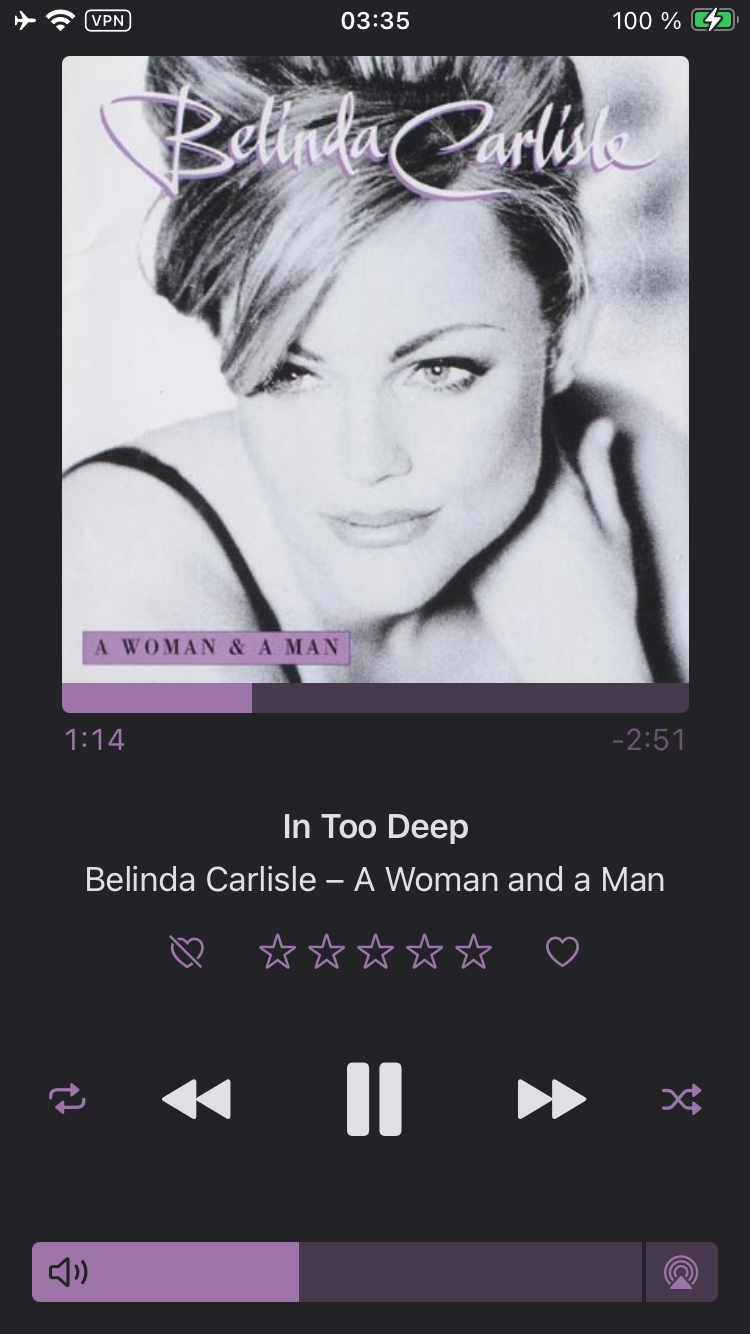This screenshot has width=750, height=1334.
Task: Pause the current song
Action: coord(374,1099)
